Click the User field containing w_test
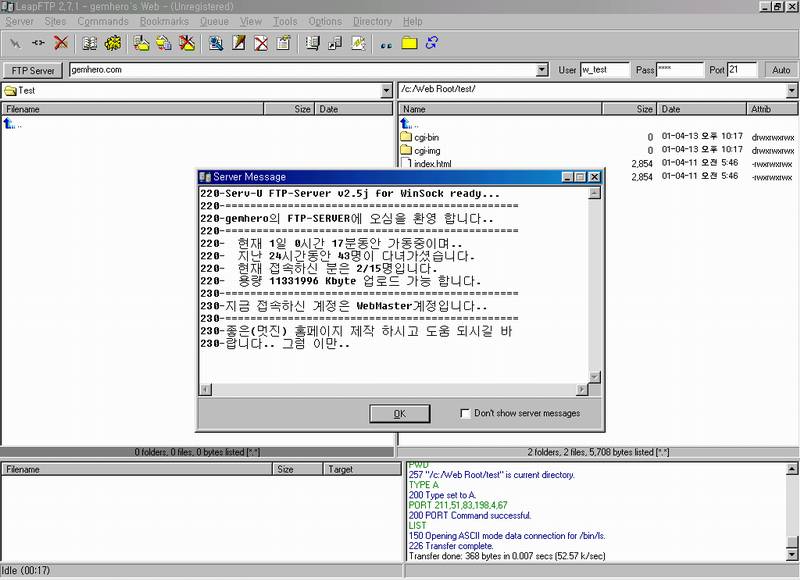The image size is (800, 580). click(x=605, y=70)
